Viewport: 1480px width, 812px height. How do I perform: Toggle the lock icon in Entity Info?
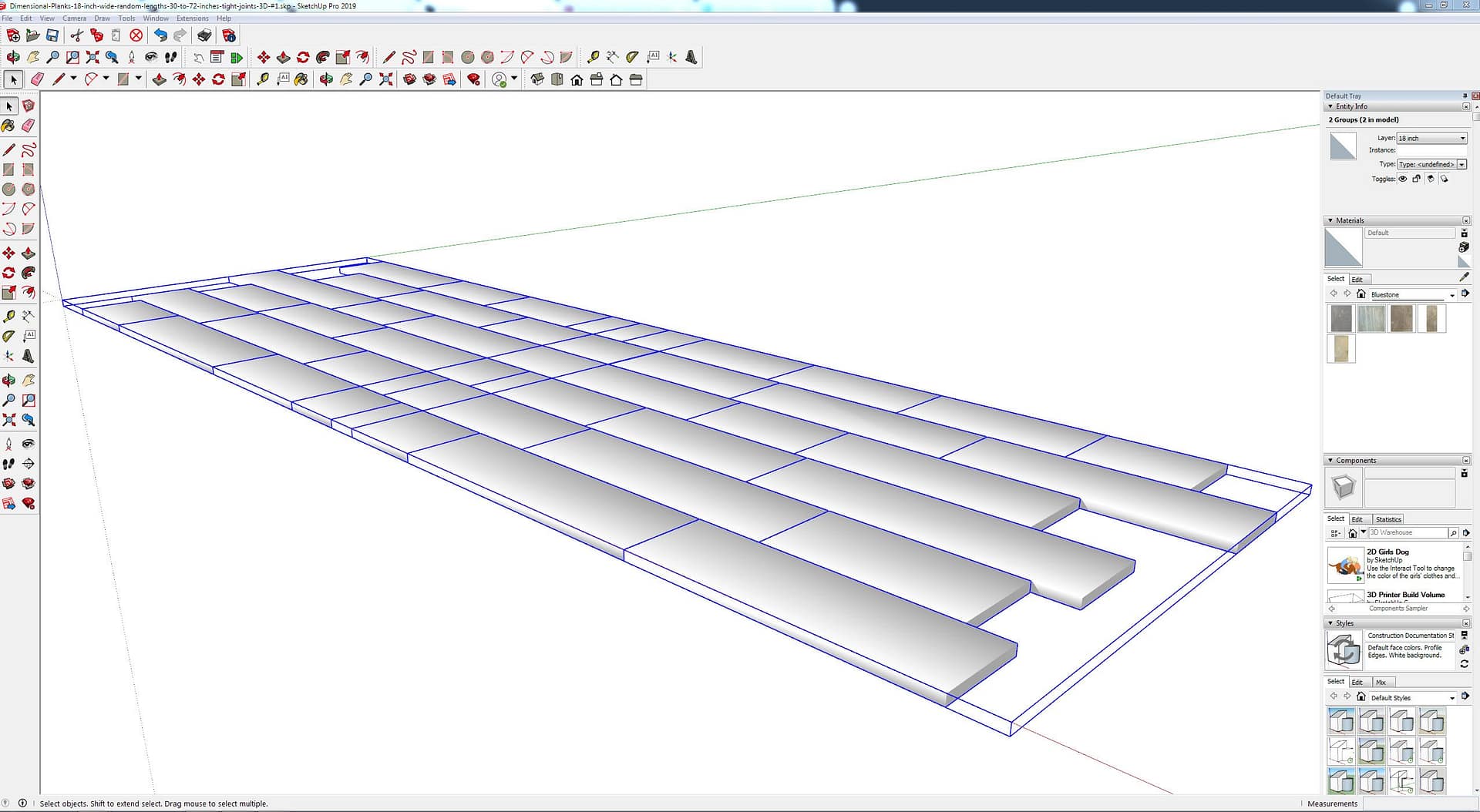[1417, 179]
